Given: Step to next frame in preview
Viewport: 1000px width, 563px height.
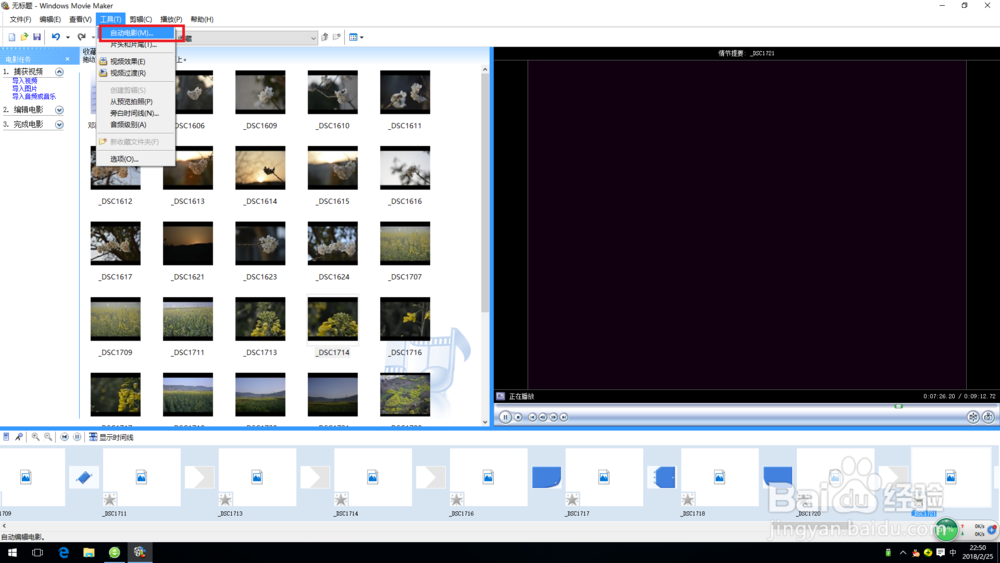Looking at the screenshot, I should [554, 417].
